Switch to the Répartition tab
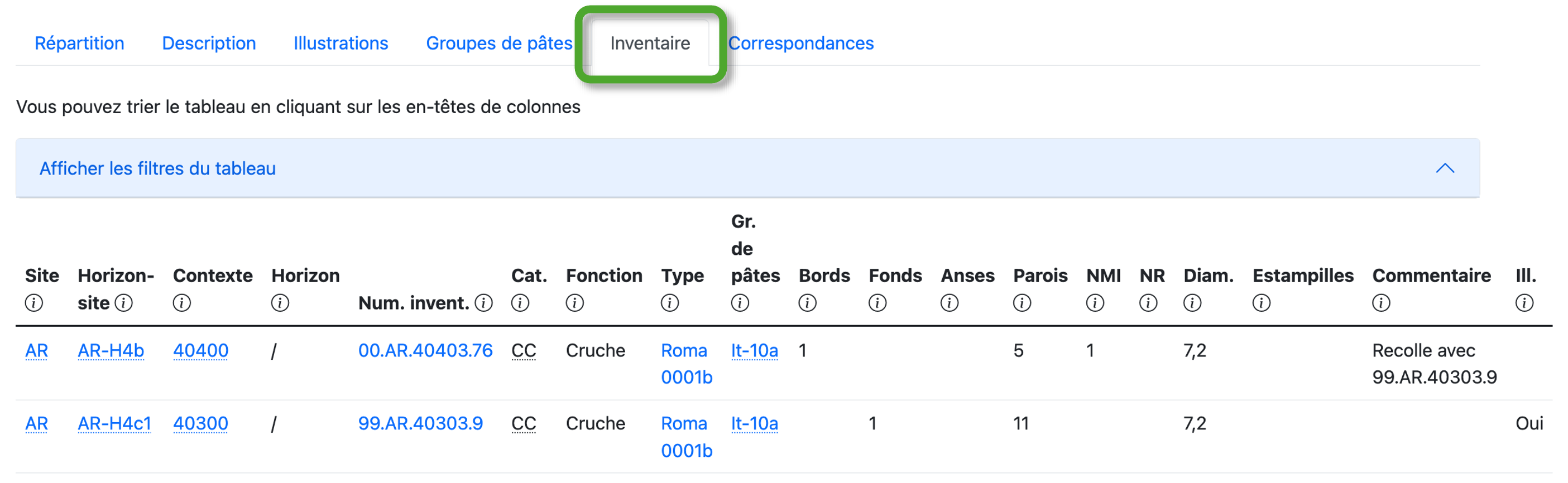Viewport: 1568px width, 483px height. click(x=80, y=43)
